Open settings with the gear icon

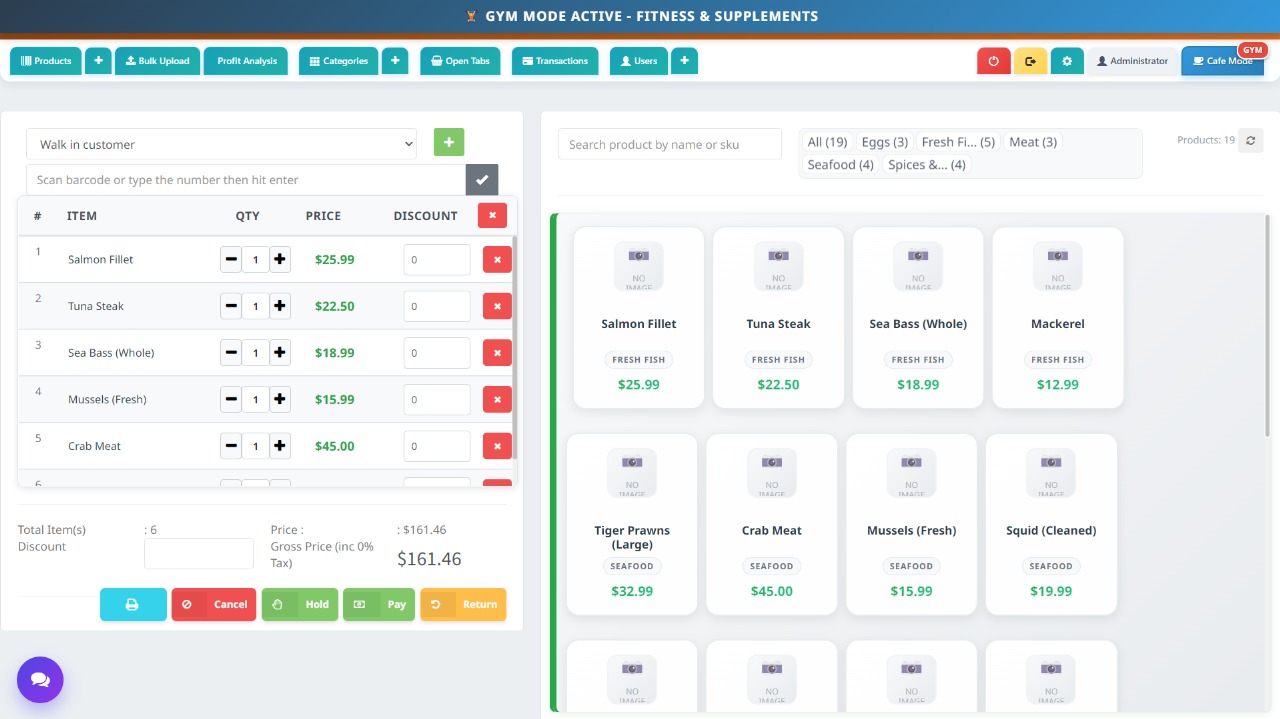(x=1067, y=61)
